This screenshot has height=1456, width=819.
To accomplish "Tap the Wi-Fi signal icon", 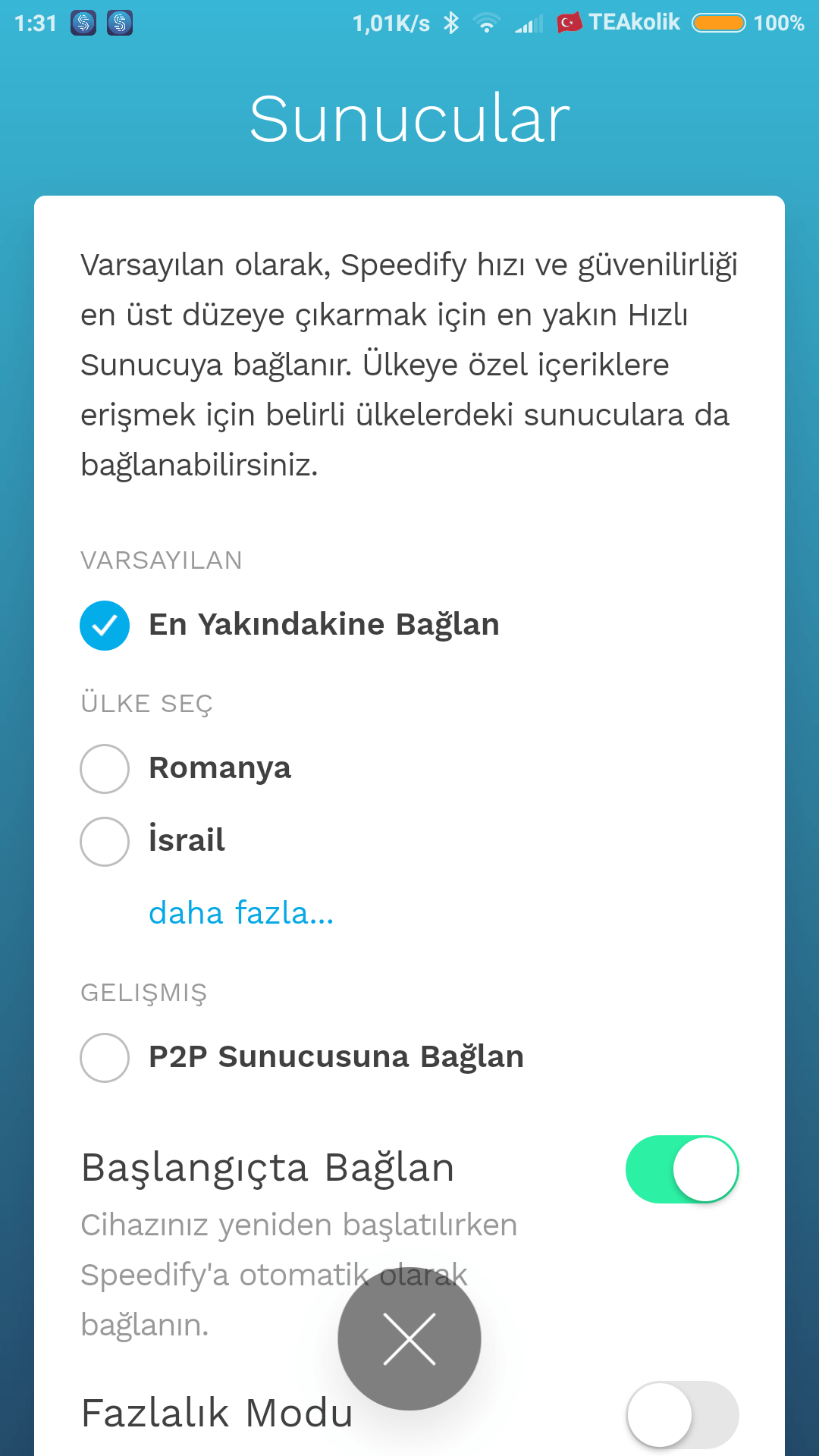I will tap(486, 24).
